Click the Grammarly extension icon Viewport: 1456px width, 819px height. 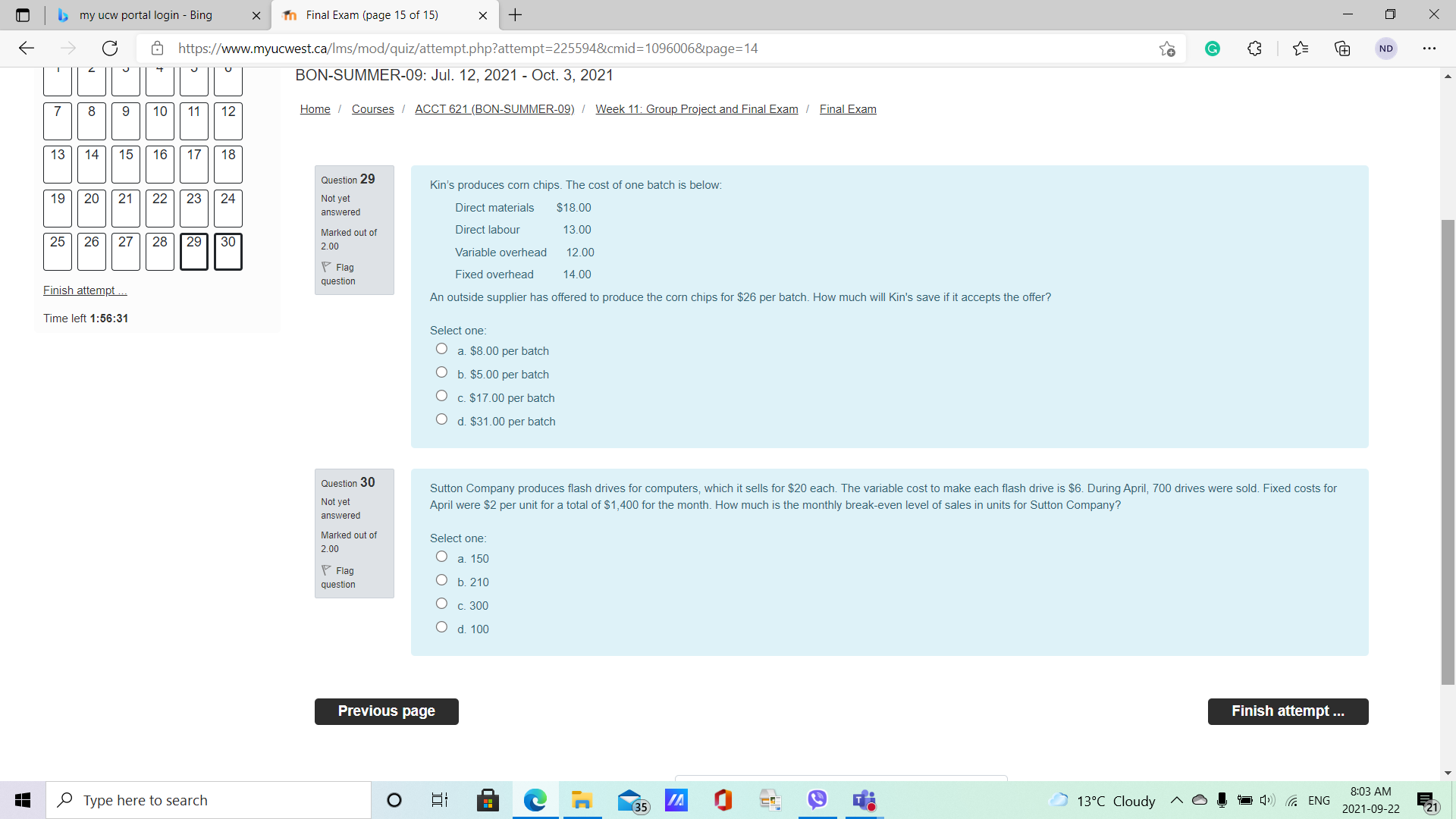(x=1213, y=49)
